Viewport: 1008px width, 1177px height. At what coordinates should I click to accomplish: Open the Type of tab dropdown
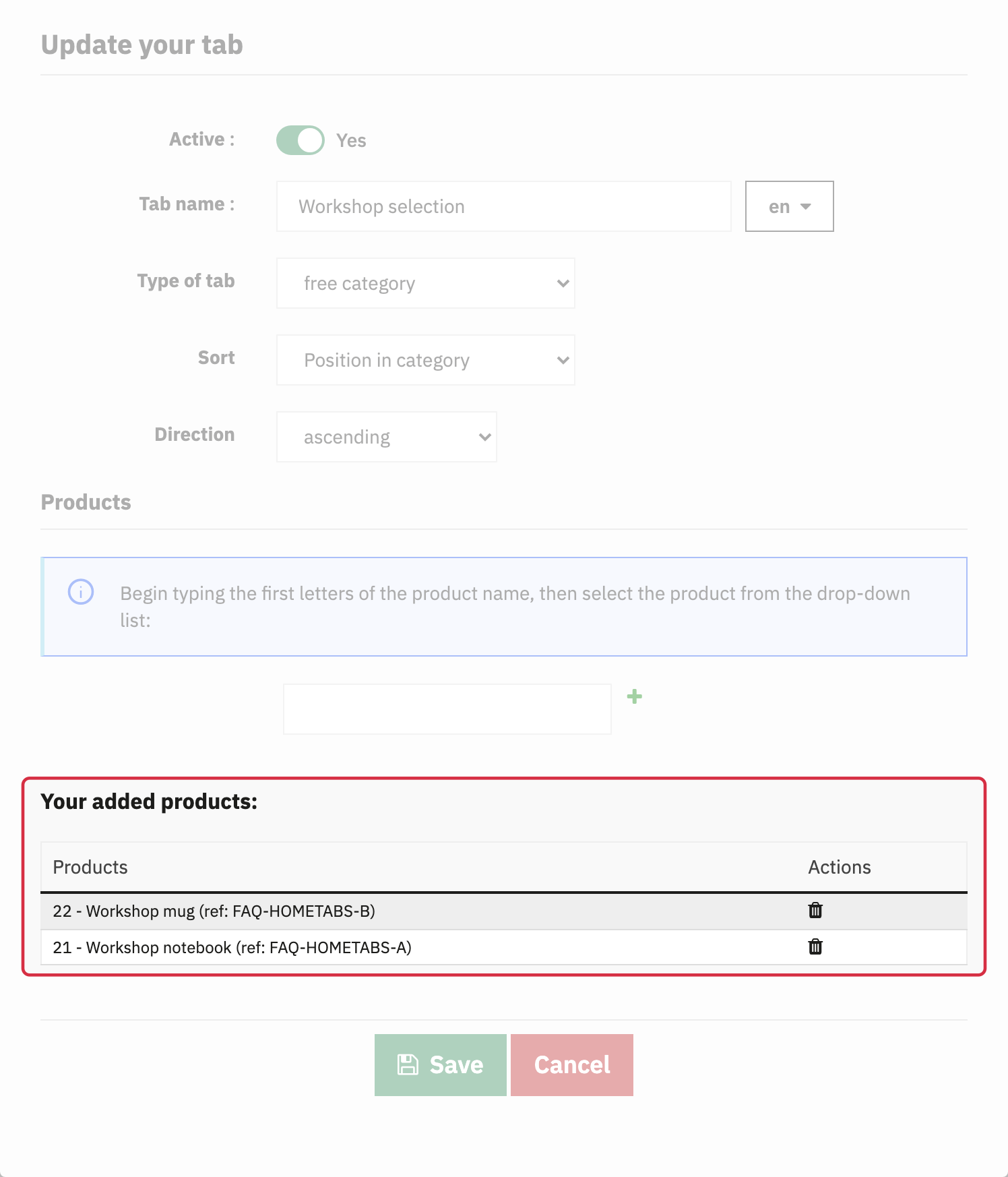point(426,283)
